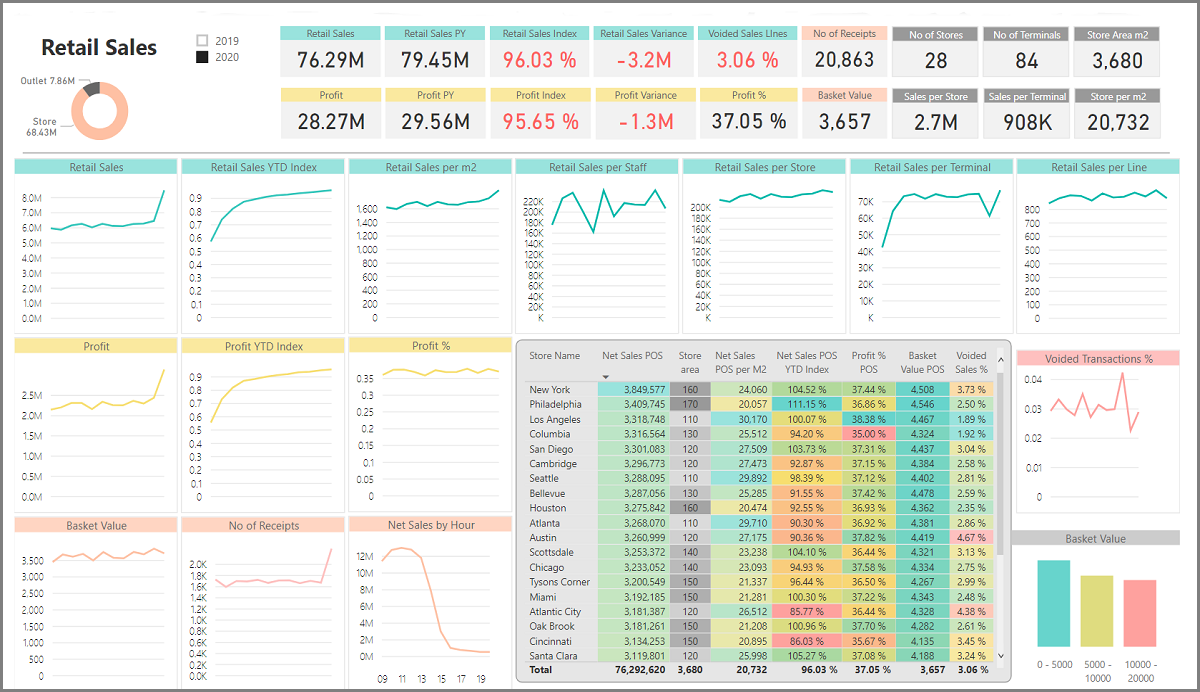This screenshot has height=692, width=1200.
Task: Click the Net Sales POS YTD Index header
Action: click(807, 362)
